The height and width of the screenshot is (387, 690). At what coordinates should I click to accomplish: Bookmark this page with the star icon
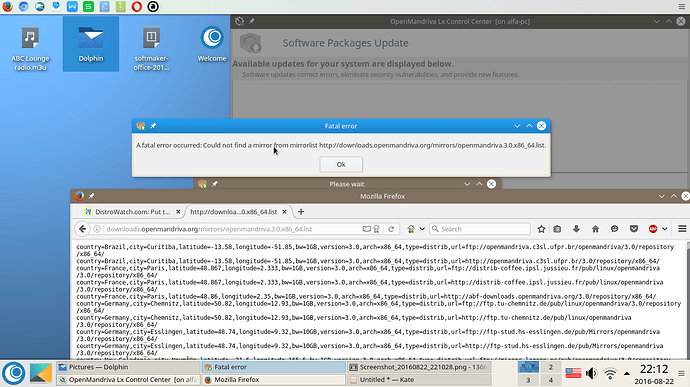click(x=541, y=229)
